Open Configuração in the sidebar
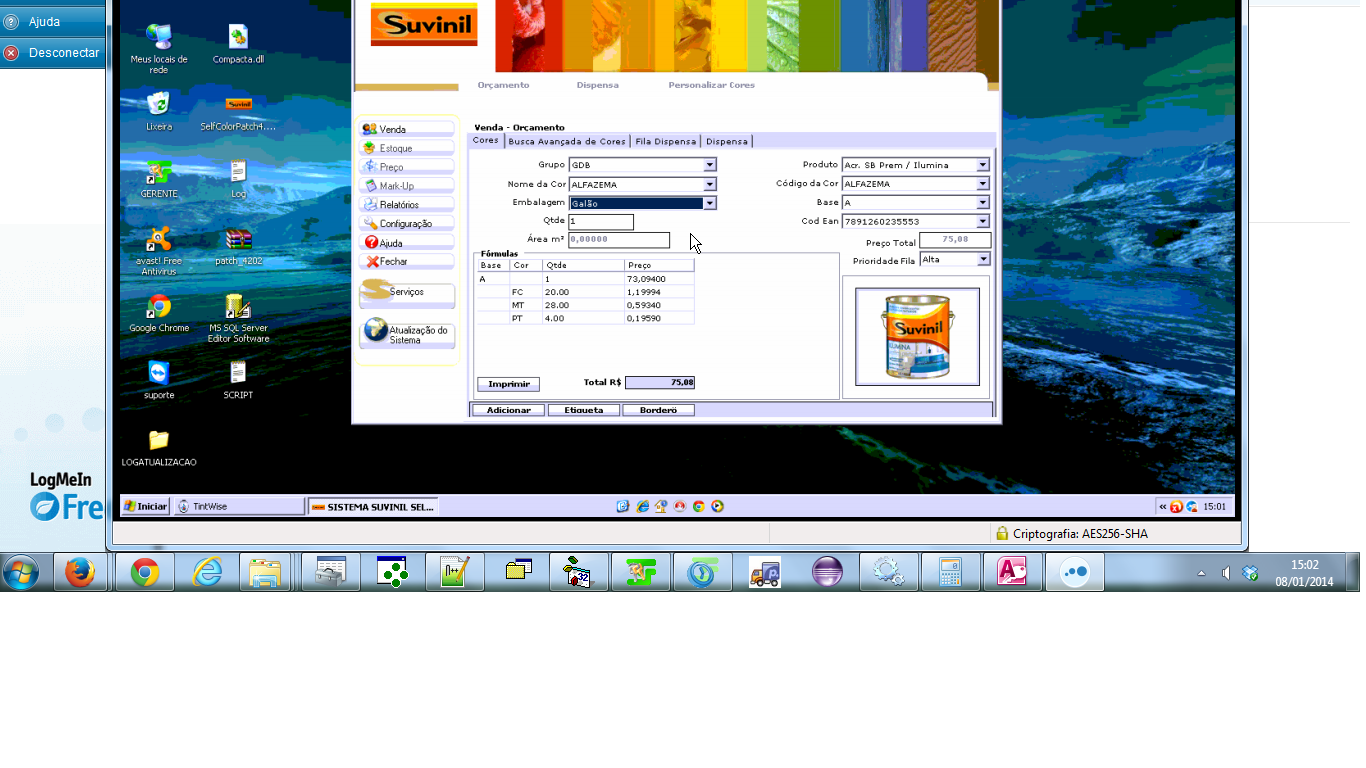This screenshot has width=1366, height=768. click(x=407, y=224)
